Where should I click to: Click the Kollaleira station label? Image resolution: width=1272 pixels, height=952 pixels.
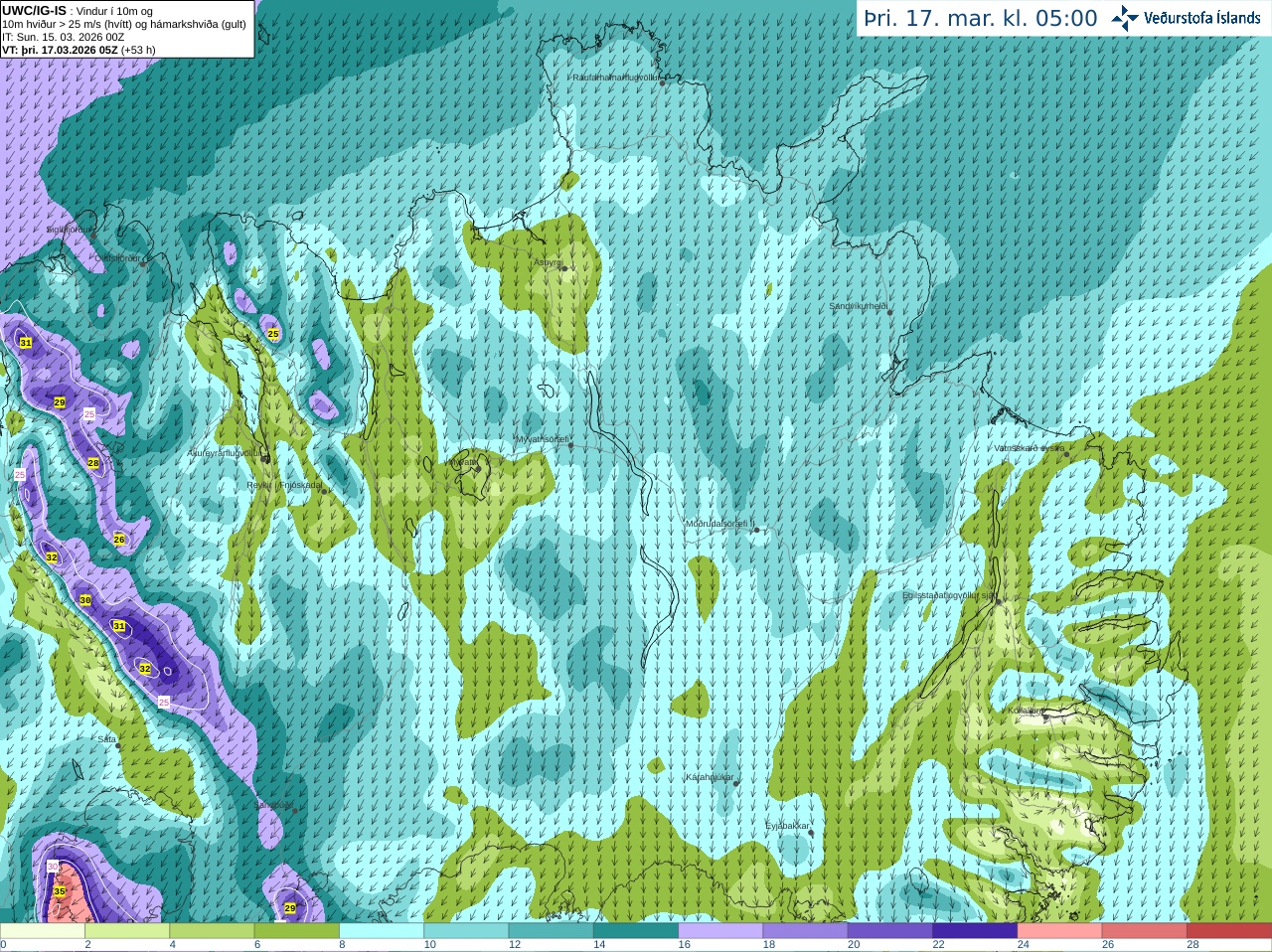point(1026,711)
